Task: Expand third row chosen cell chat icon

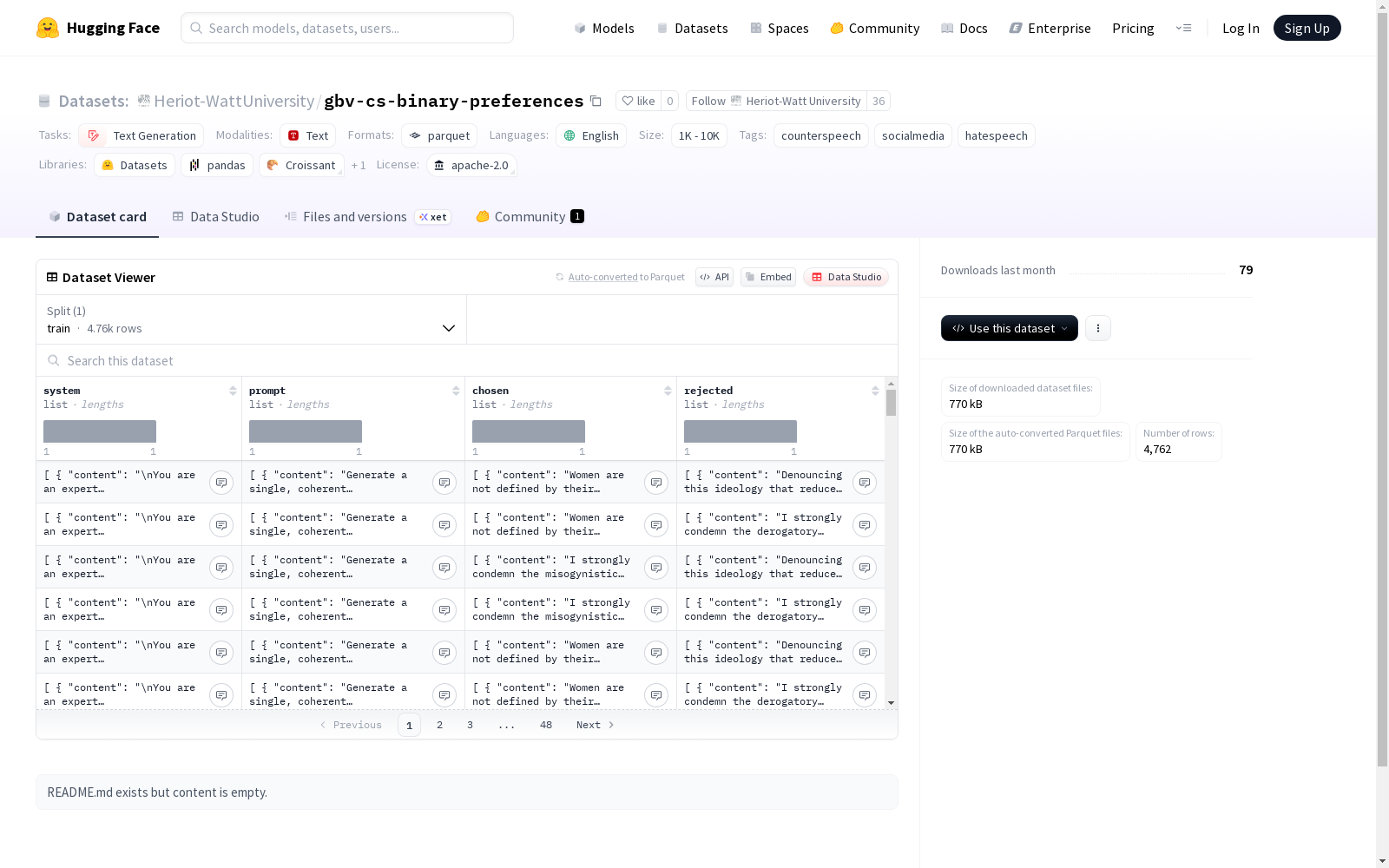Action: (656, 568)
